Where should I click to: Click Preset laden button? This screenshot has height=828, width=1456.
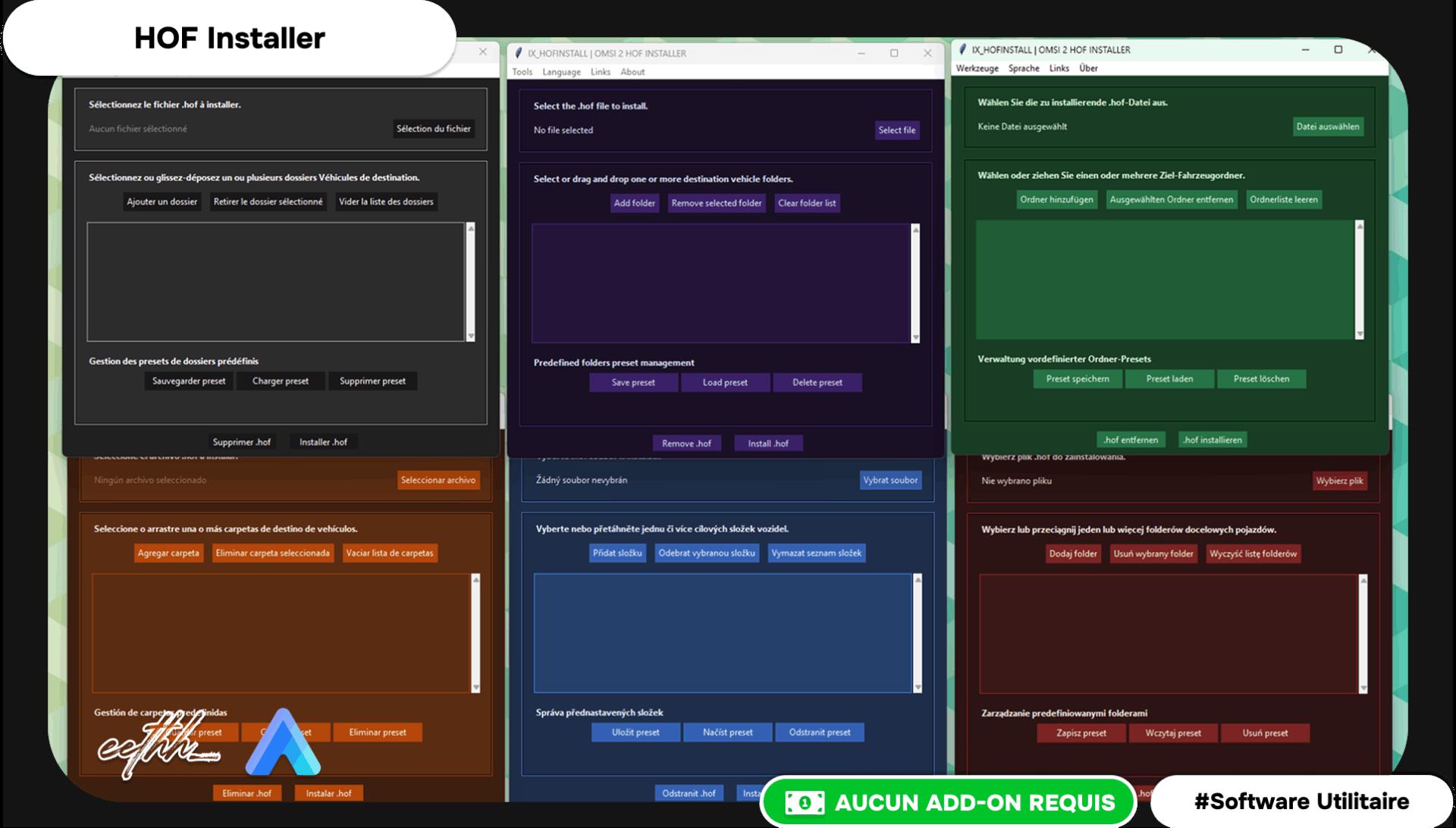(1169, 379)
